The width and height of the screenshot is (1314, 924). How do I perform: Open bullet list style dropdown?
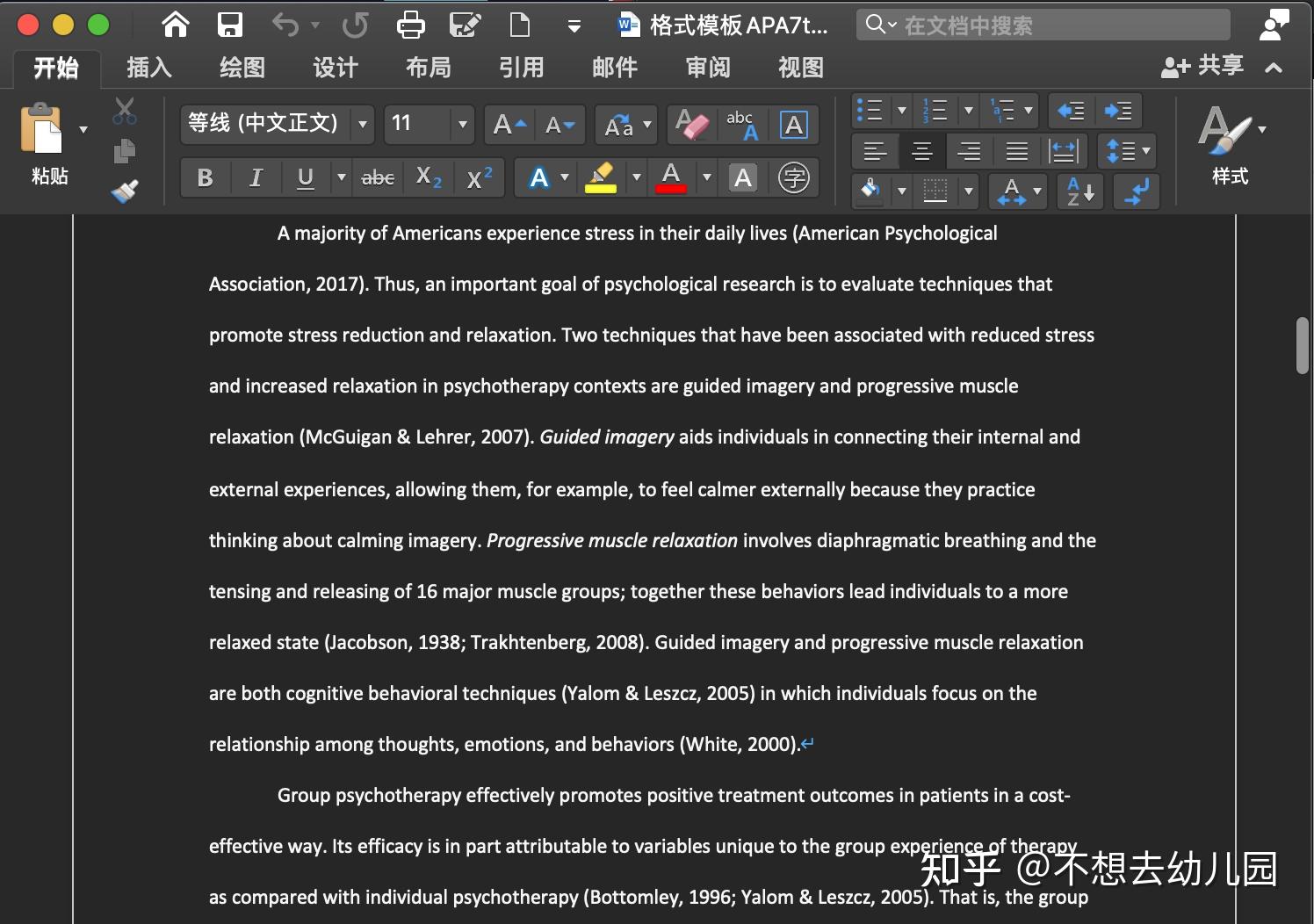[x=901, y=111]
